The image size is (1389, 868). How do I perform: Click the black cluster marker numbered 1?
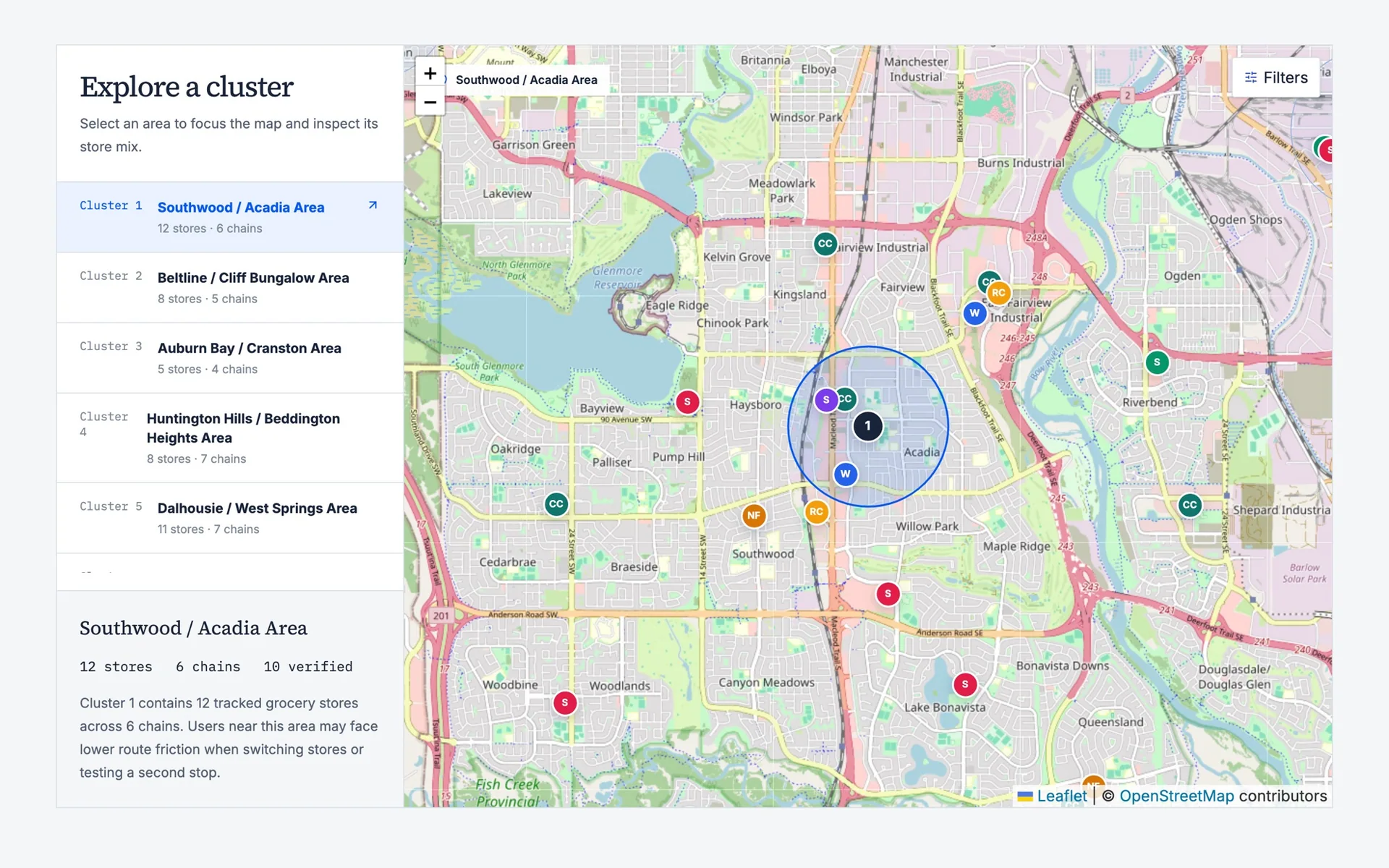[867, 426]
